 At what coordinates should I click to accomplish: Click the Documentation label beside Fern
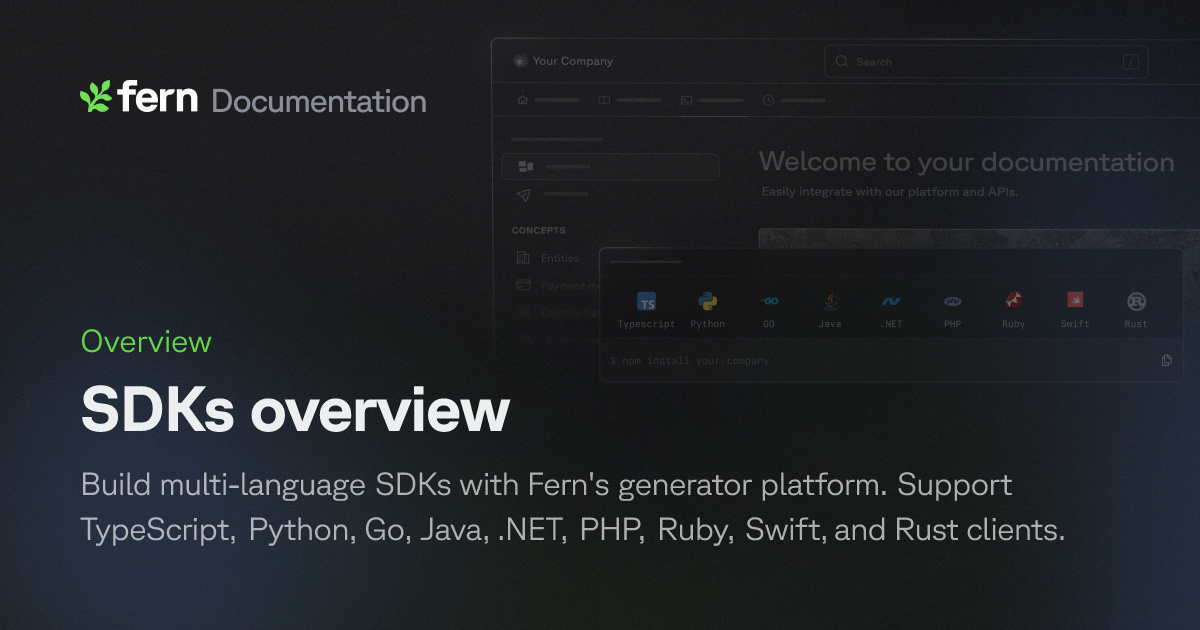319,101
